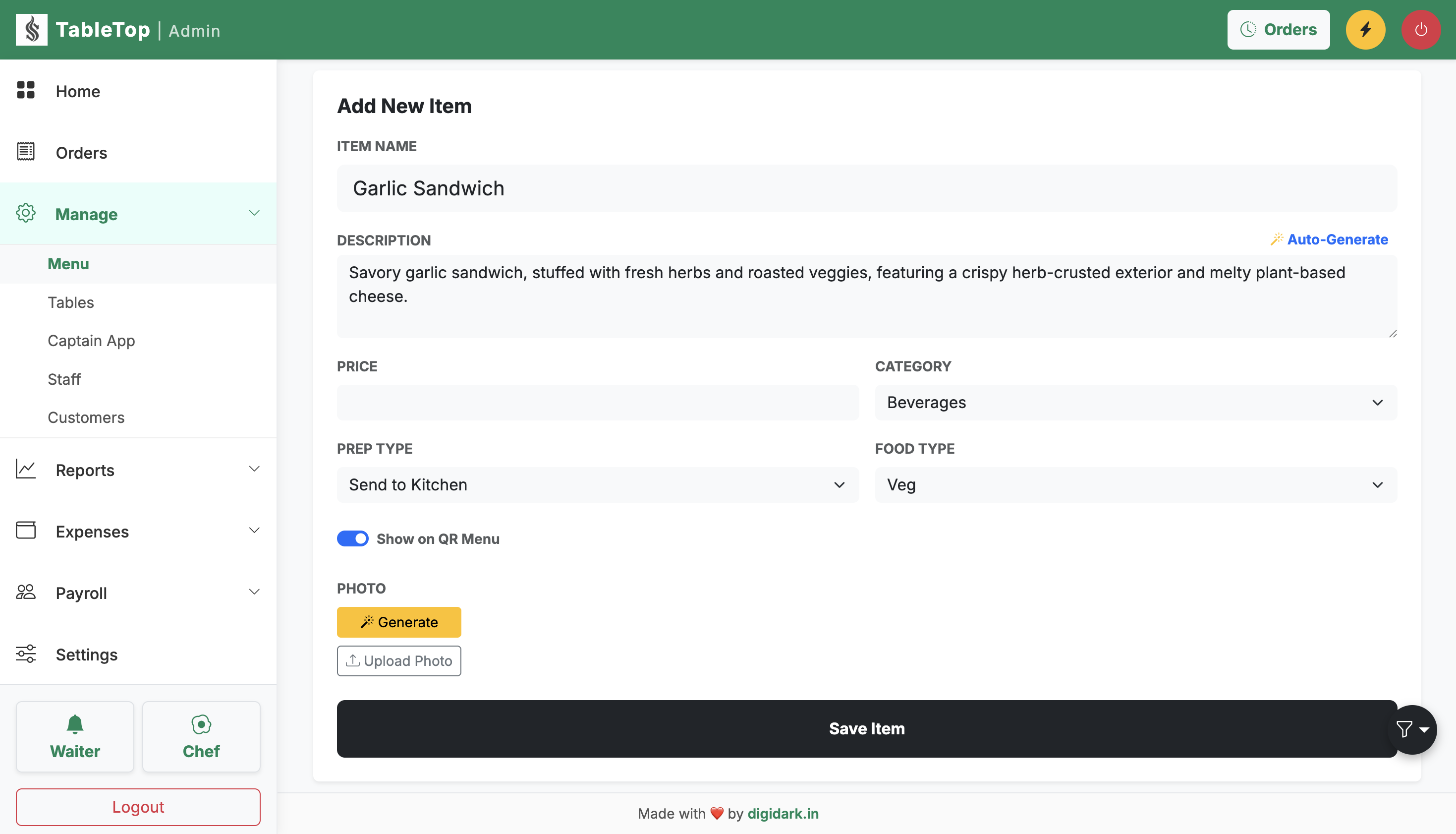Click the Upload Photo button
The width and height of the screenshot is (1456, 834).
[399, 661]
